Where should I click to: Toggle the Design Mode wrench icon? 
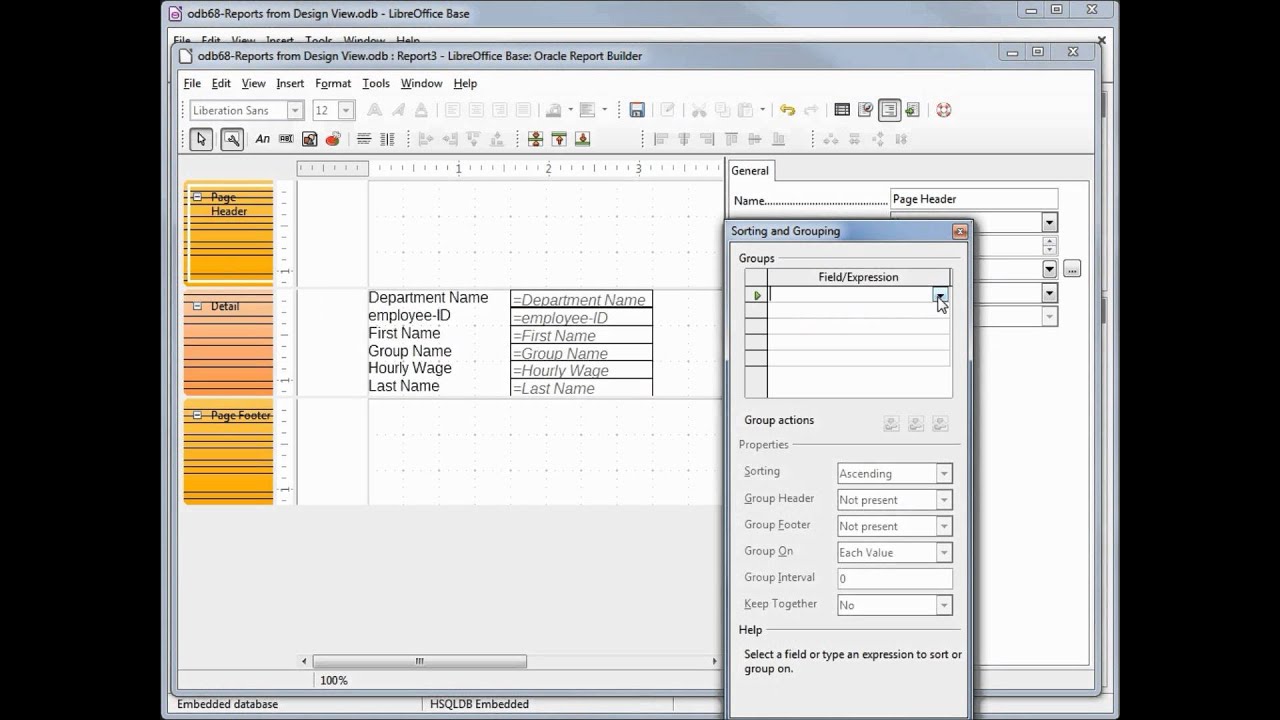point(231,139)
